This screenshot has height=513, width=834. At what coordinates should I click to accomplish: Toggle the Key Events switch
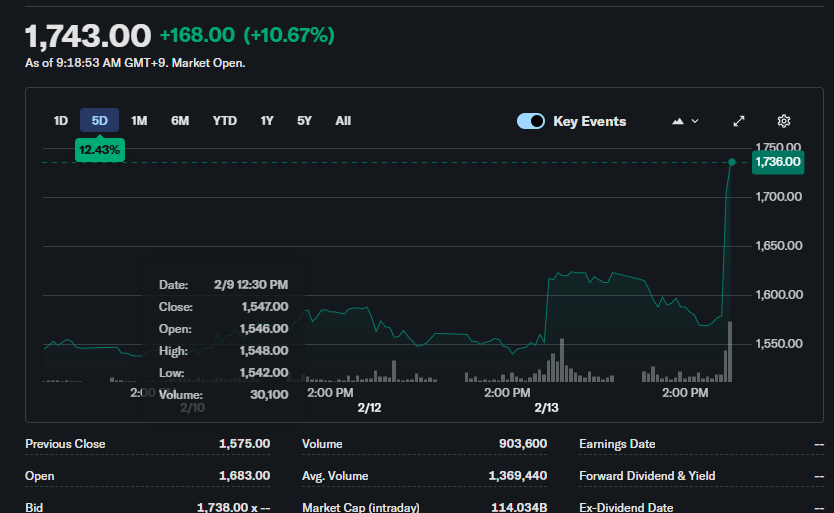click(531, 121)
